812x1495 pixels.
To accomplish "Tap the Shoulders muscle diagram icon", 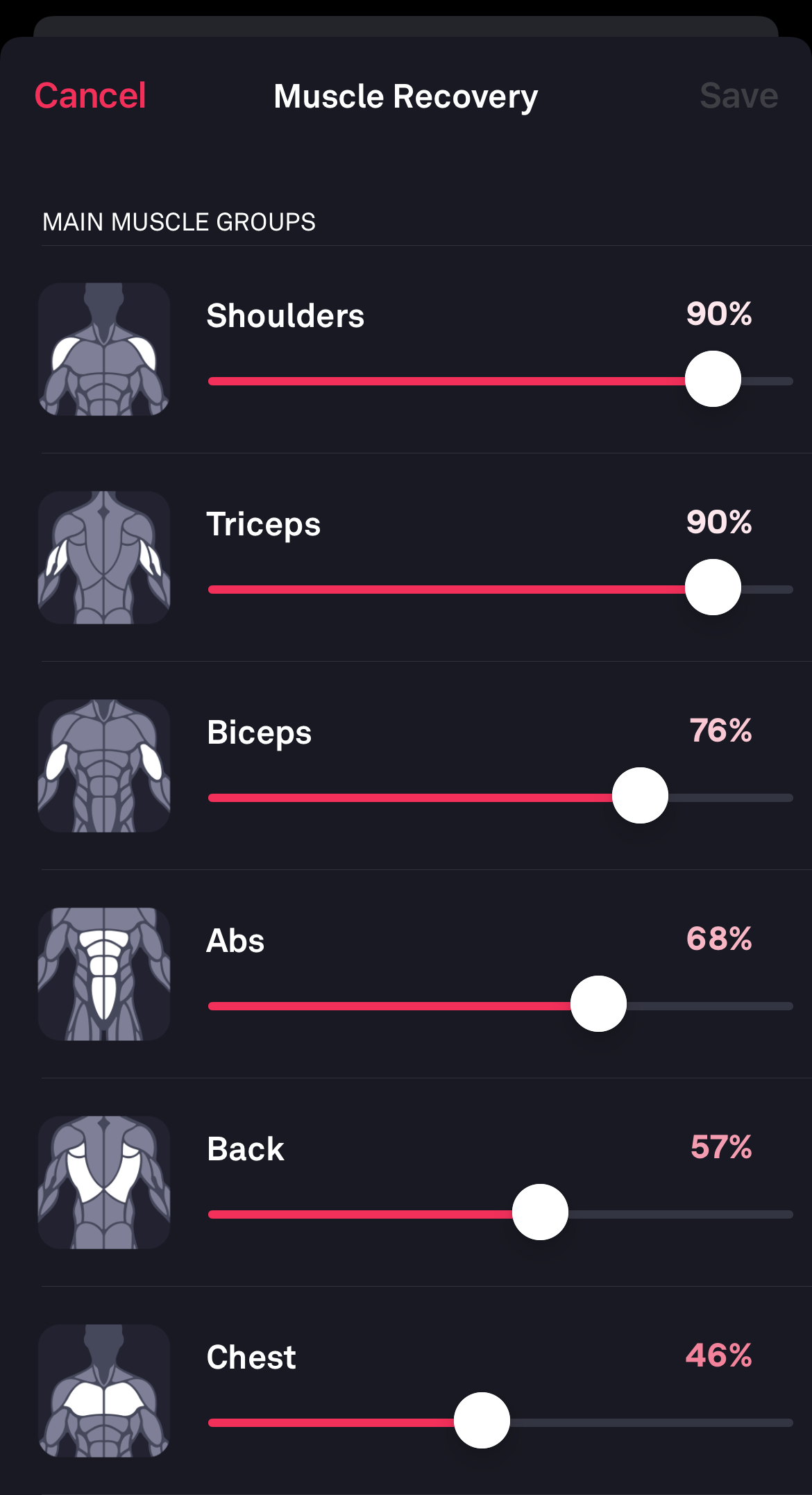I will point(104,349).
